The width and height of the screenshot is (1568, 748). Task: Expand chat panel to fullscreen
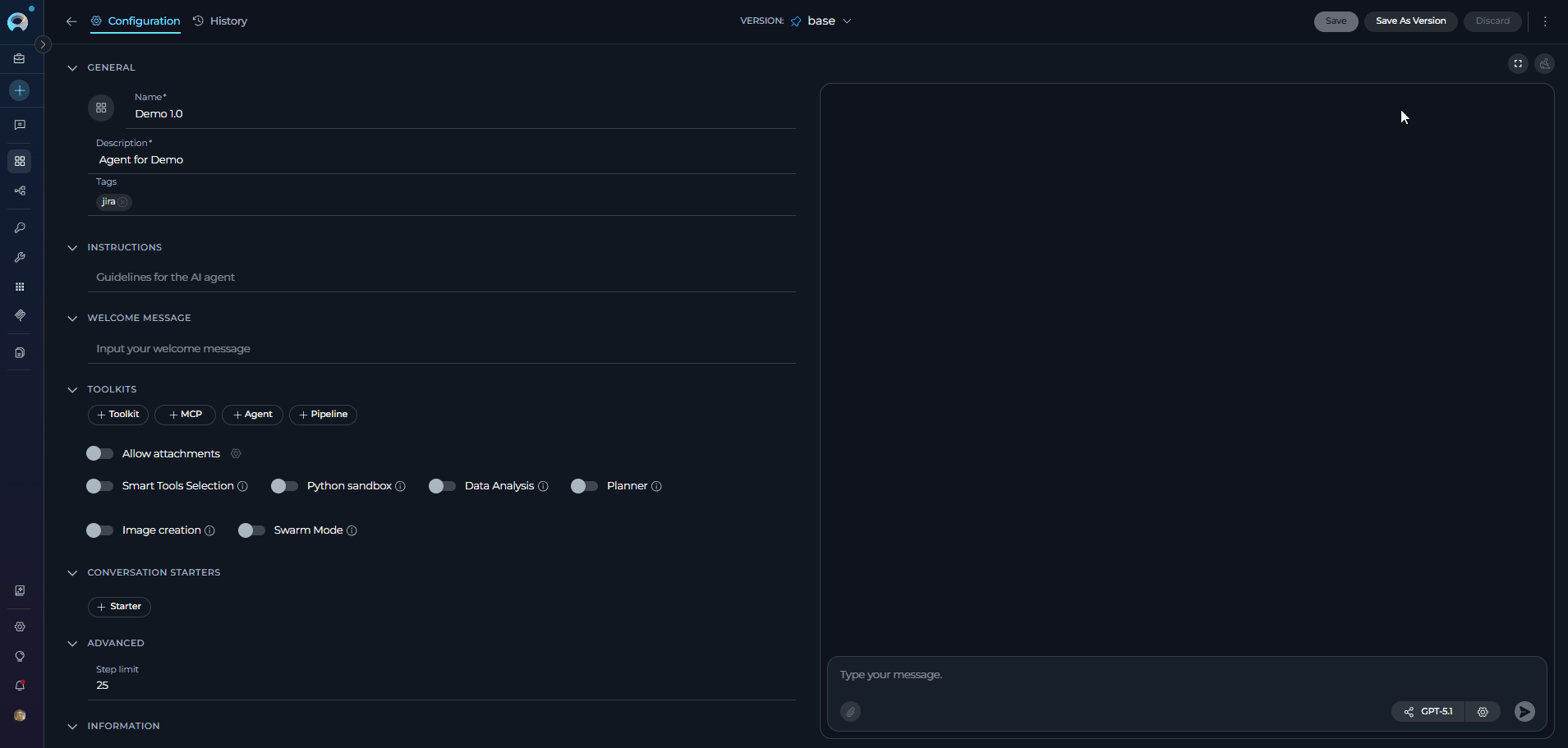[x=1518, y=63]
